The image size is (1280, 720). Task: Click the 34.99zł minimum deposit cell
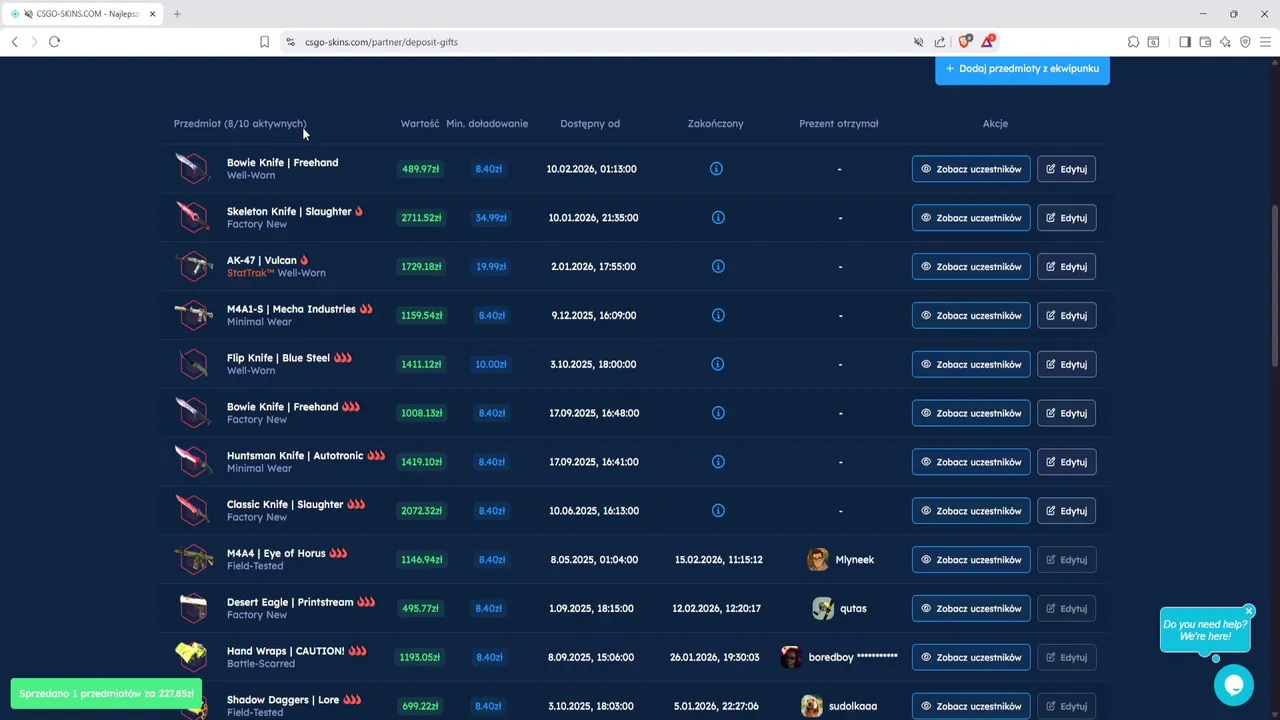tap(491, 218)
